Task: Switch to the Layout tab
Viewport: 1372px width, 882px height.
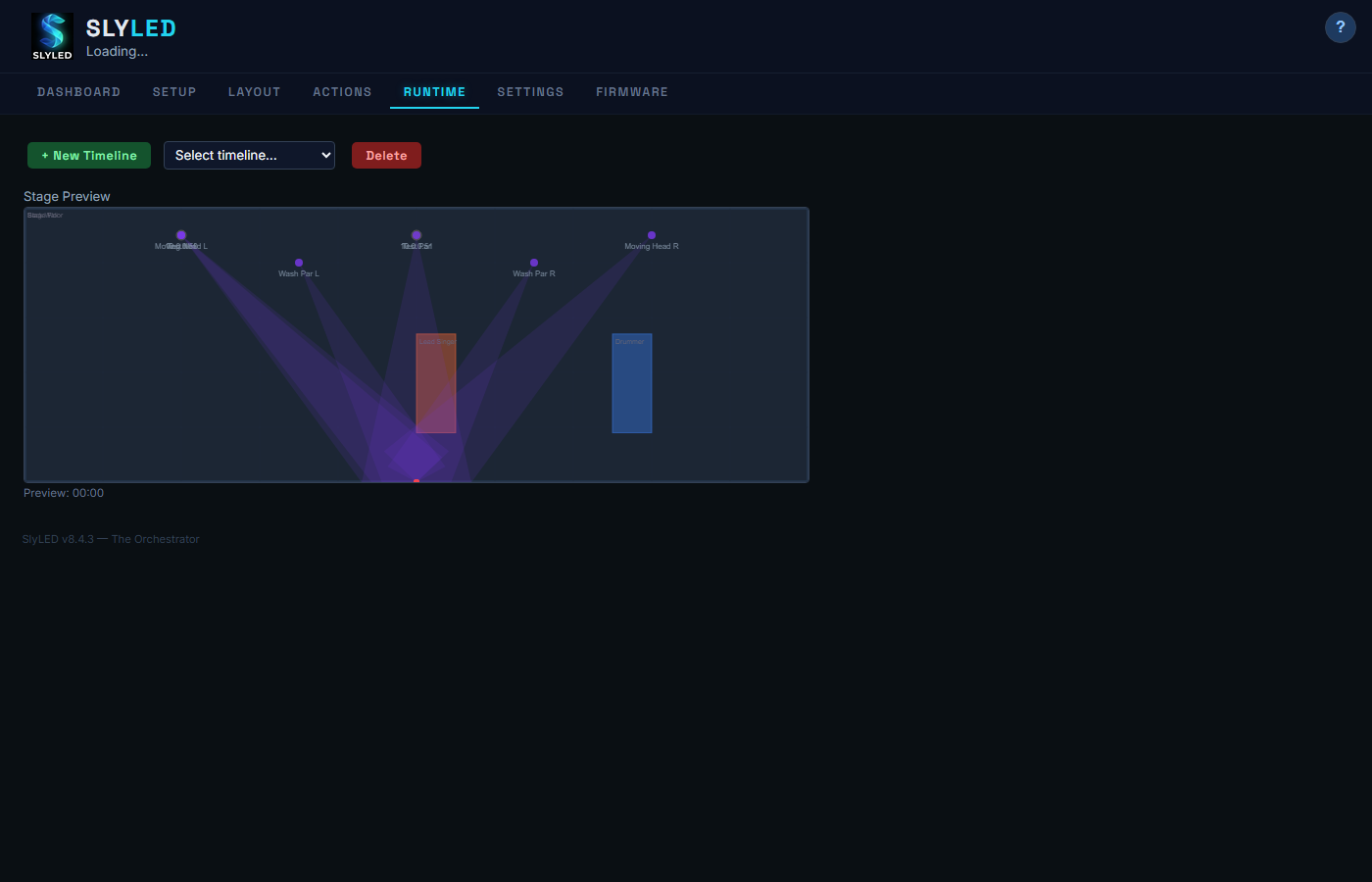Action: click(x=254, y=91)
